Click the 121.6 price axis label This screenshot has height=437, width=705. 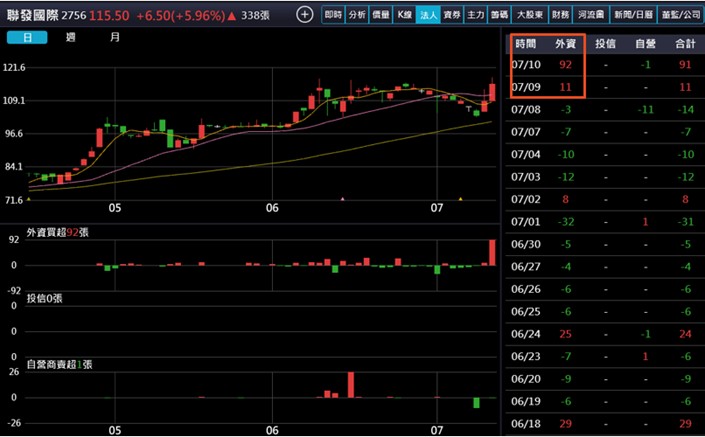(14, 67)
